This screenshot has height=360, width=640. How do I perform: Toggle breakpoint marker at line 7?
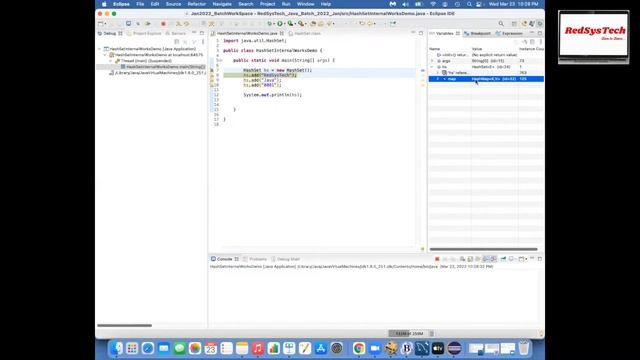pos(212,70)
